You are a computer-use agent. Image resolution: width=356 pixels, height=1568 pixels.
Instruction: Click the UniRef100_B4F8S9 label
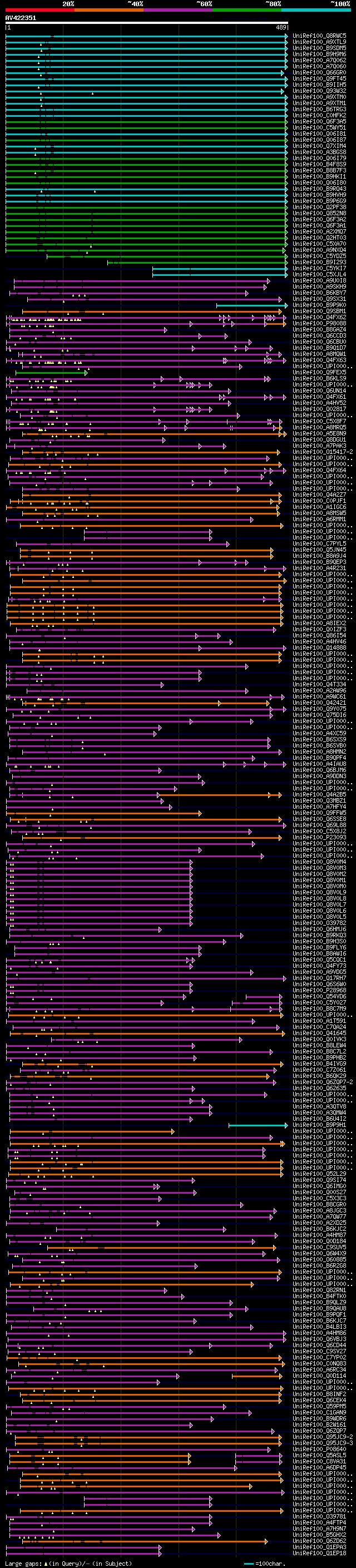[319, 164]
